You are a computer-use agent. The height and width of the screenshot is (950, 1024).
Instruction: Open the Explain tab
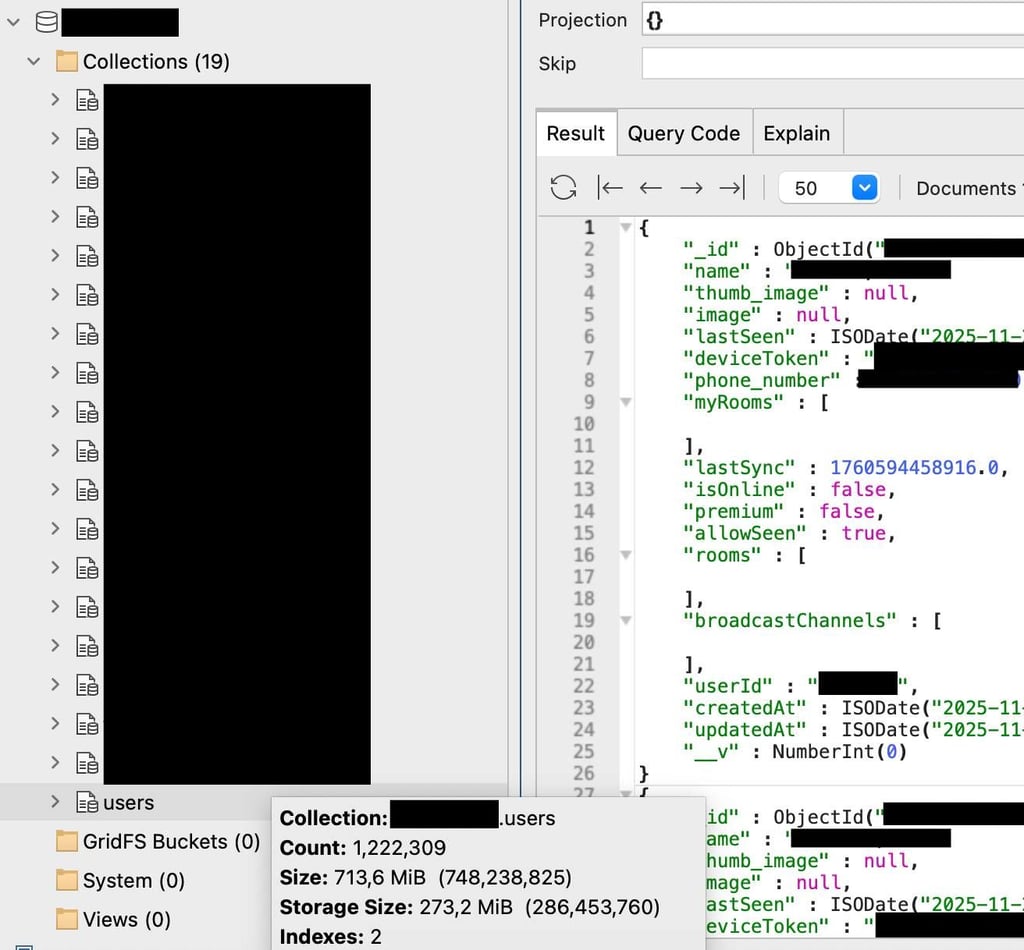click(x=797, y=133)
